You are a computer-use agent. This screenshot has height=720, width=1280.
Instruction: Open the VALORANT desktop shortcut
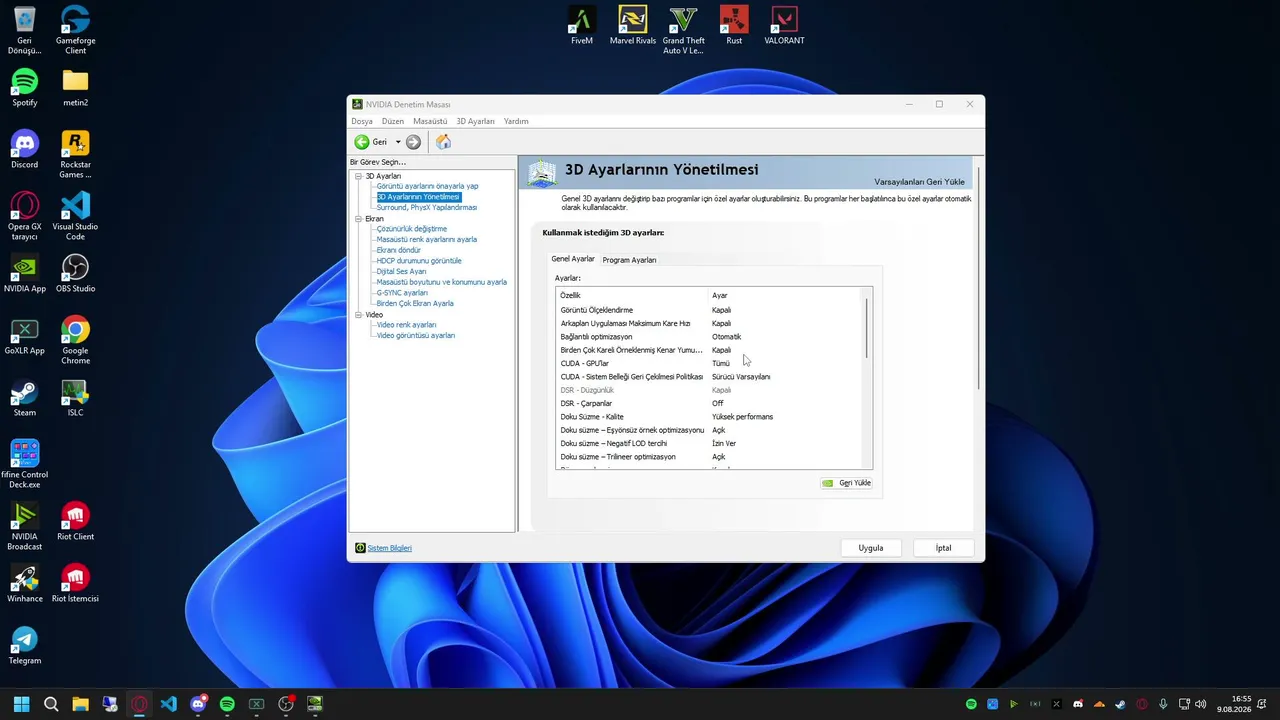[x=784, y=26]
